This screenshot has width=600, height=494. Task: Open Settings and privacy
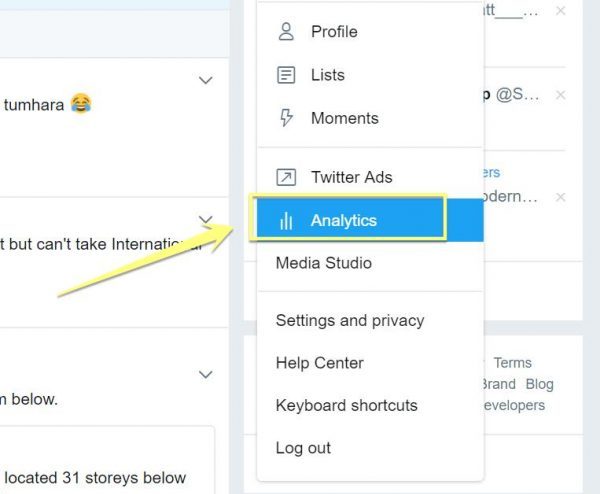click(x=370, y=320)
